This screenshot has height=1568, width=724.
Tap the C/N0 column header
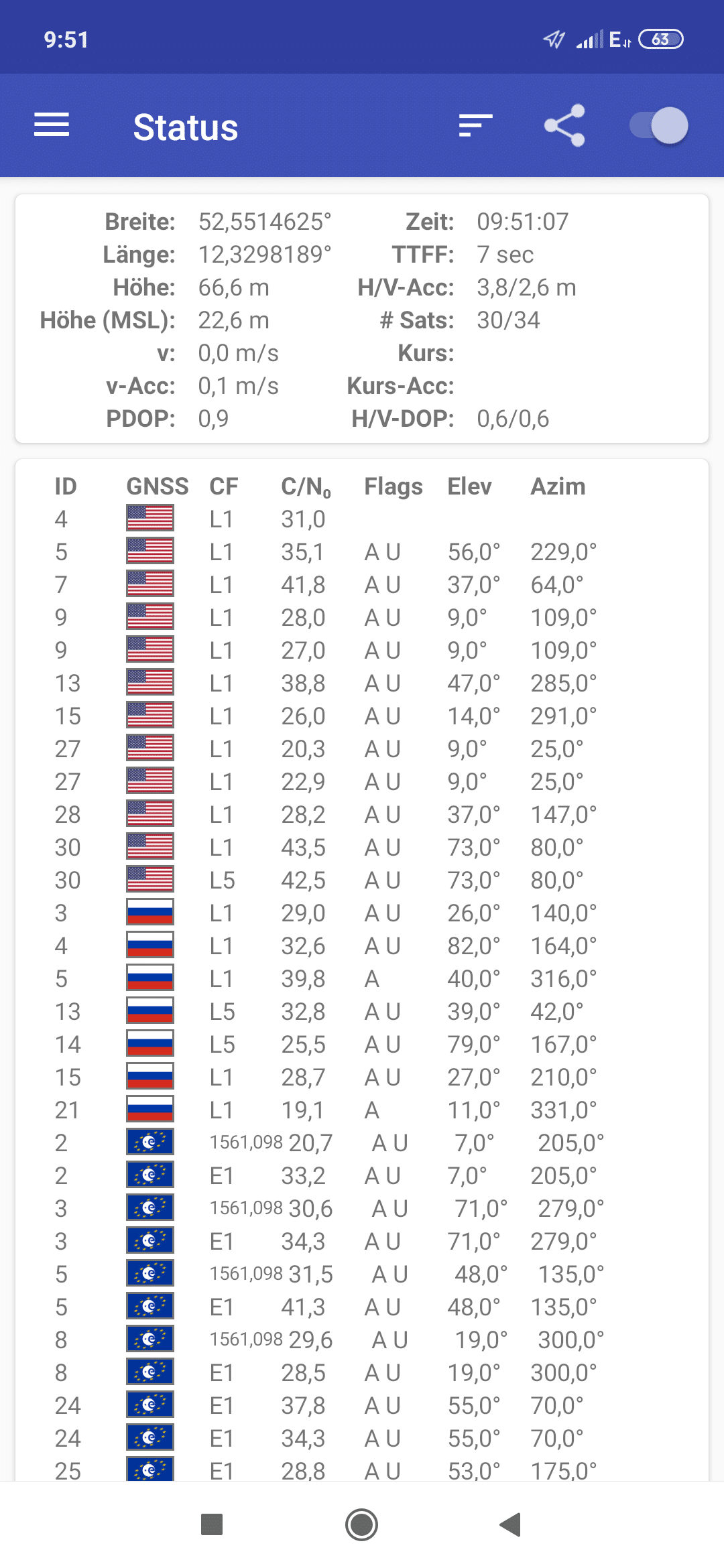tap(306, 487)
